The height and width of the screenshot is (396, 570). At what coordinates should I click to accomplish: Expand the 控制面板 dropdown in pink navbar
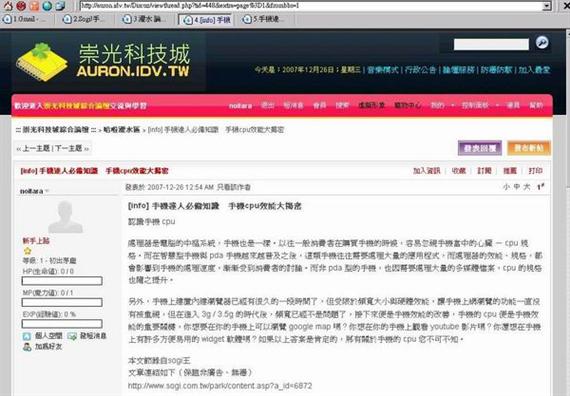pos(497,105)
